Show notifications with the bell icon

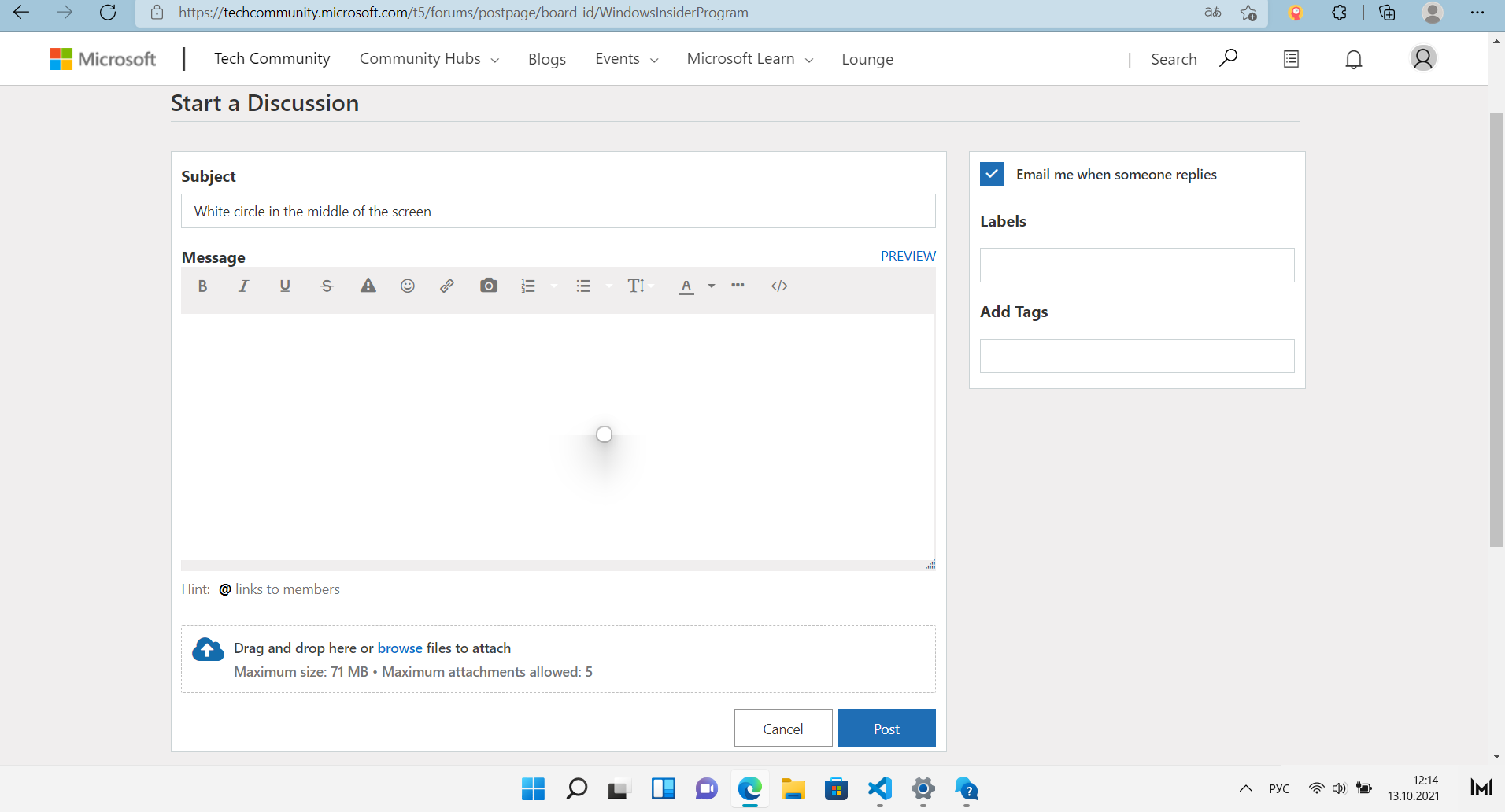[1352, 58]
